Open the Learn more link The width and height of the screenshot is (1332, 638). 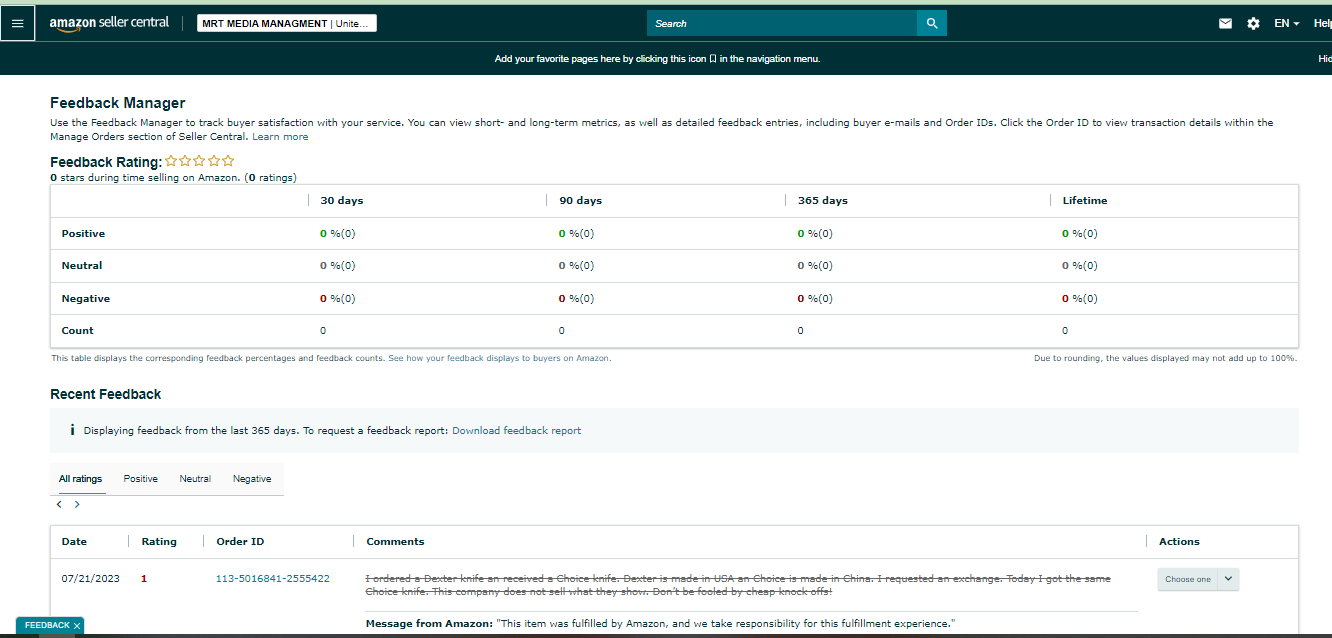click(280, 137)
